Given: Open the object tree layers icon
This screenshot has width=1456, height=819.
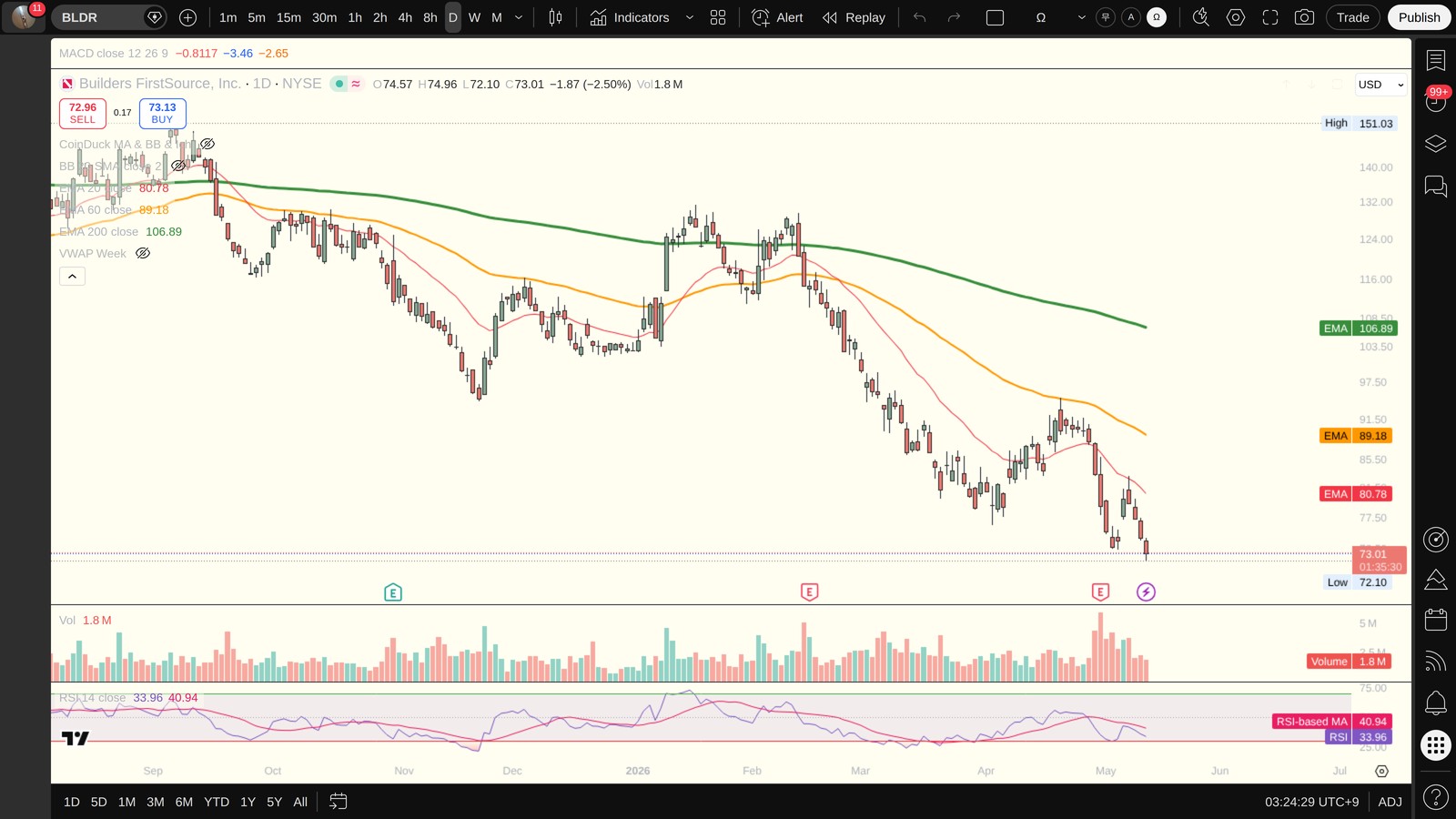Looking at the screenshot, I should [x=1436, y=144].
